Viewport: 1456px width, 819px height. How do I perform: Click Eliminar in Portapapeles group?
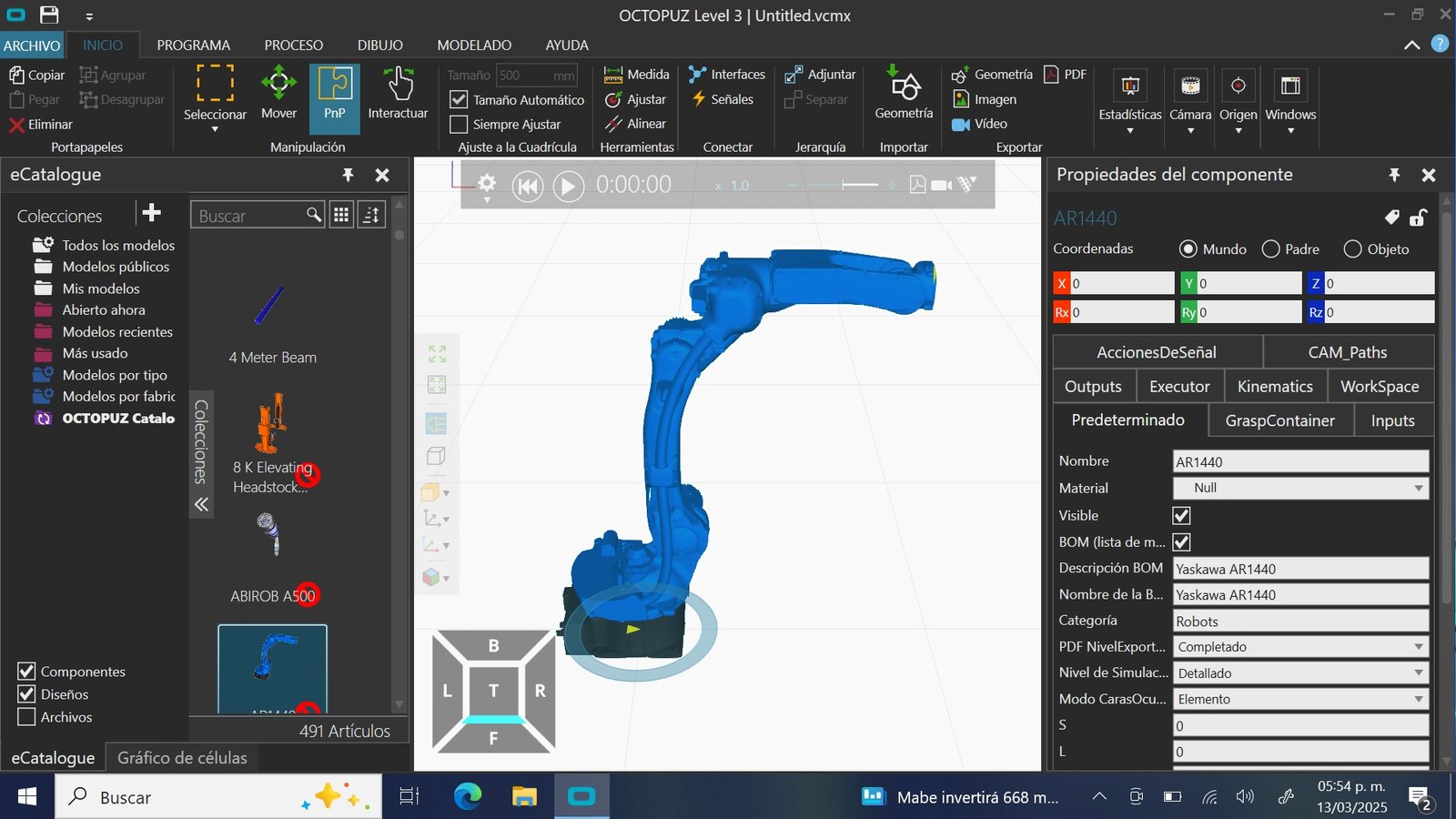point(40,125)
